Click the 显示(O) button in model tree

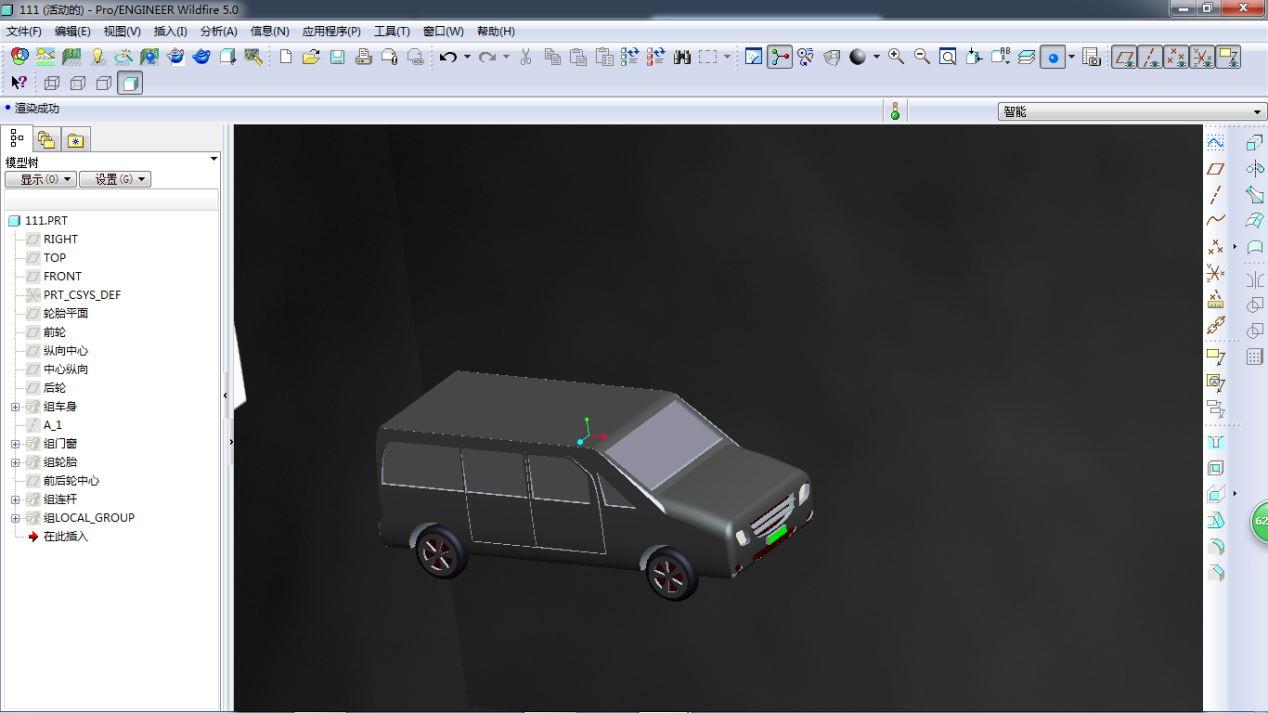tap(40, 179)
